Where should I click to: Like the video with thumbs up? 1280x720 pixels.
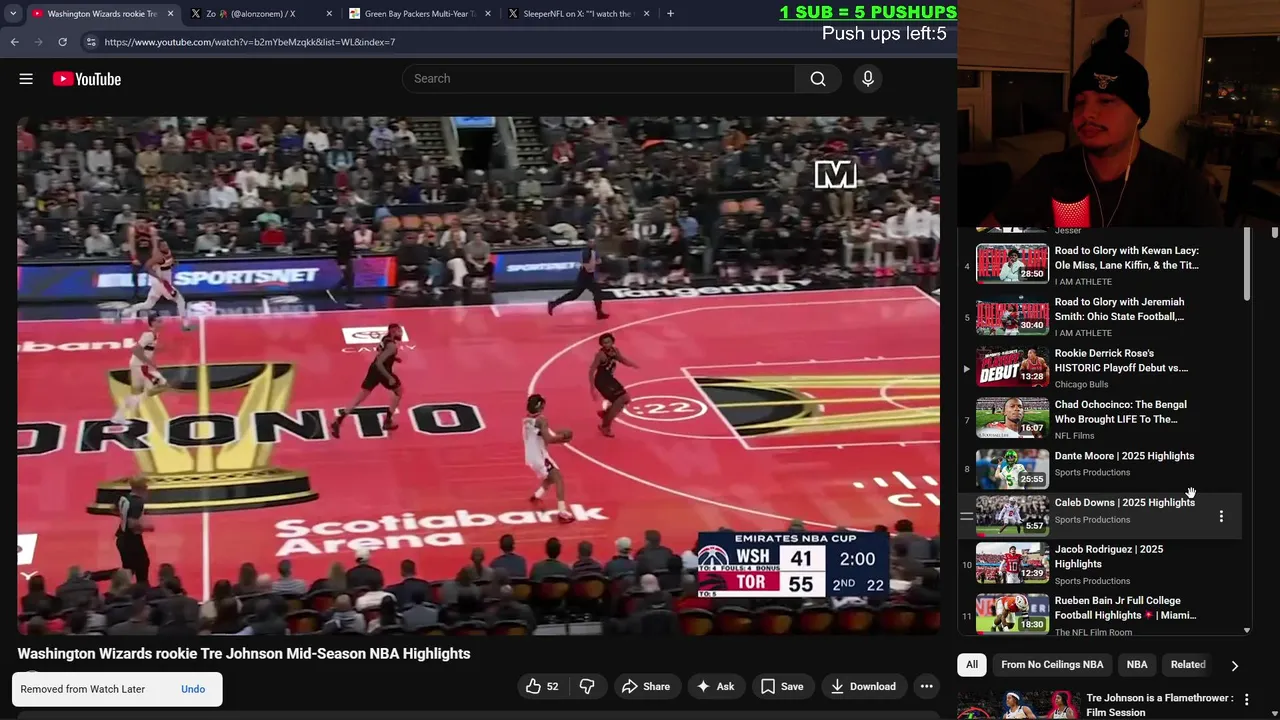coord(542,686)
